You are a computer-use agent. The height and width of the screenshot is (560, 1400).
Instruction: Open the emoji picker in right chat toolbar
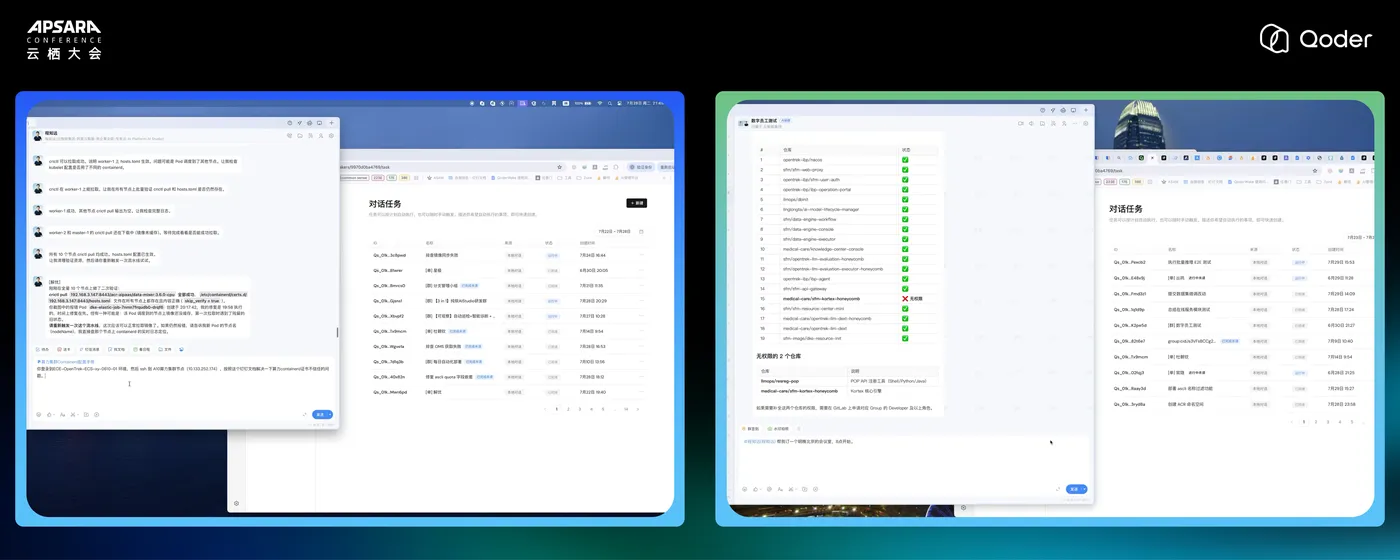[746, 489]
